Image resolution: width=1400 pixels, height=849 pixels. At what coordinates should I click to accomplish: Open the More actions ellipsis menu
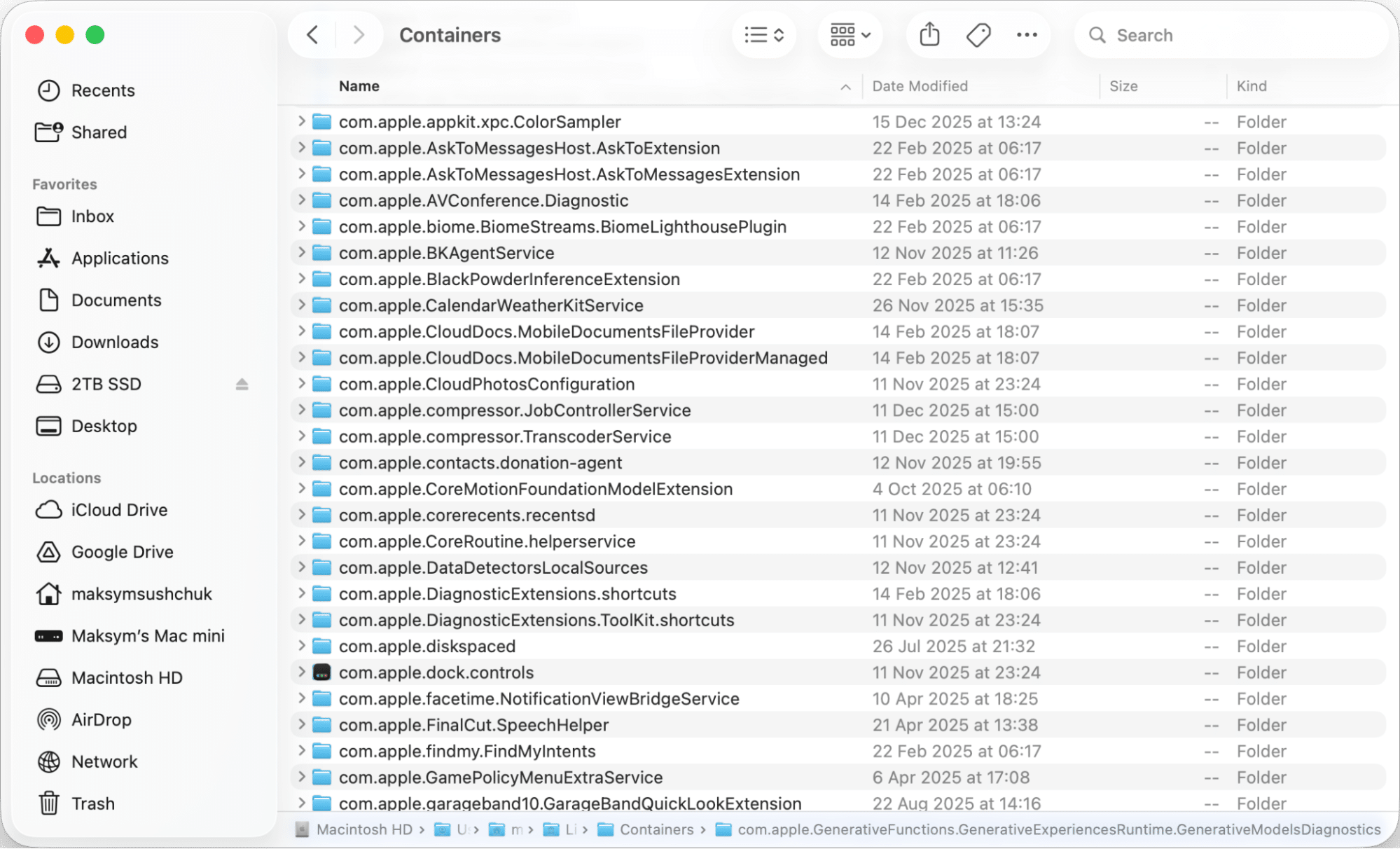click(x=1027, y=35)
